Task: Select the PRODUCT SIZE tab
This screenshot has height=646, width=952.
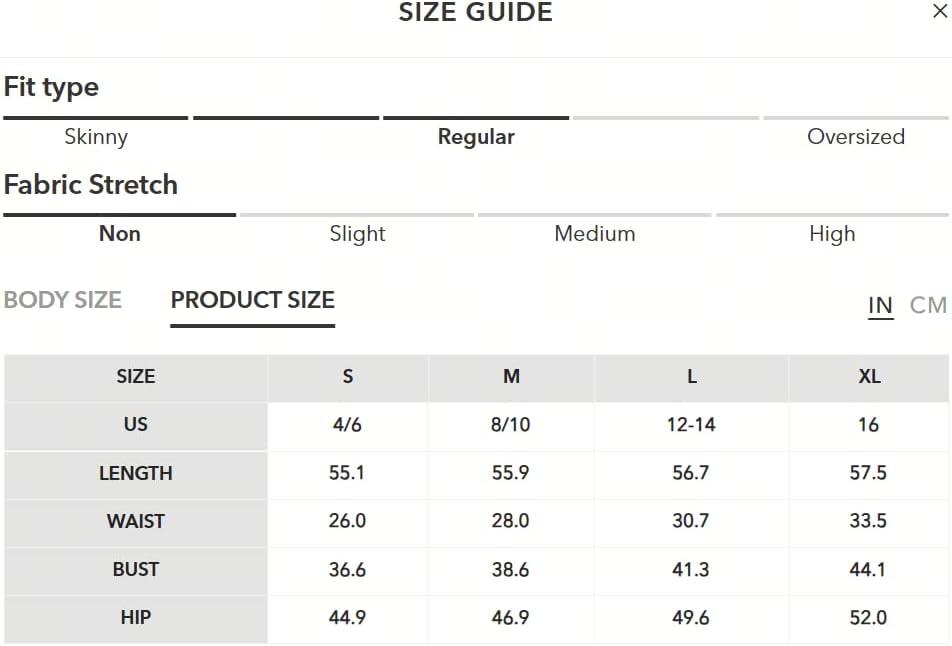Action: tap(253, 300)
